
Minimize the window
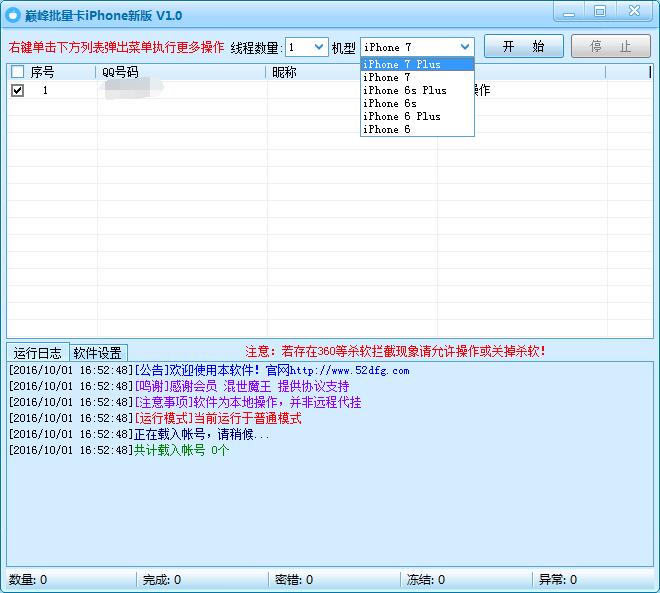coord(570,12)
